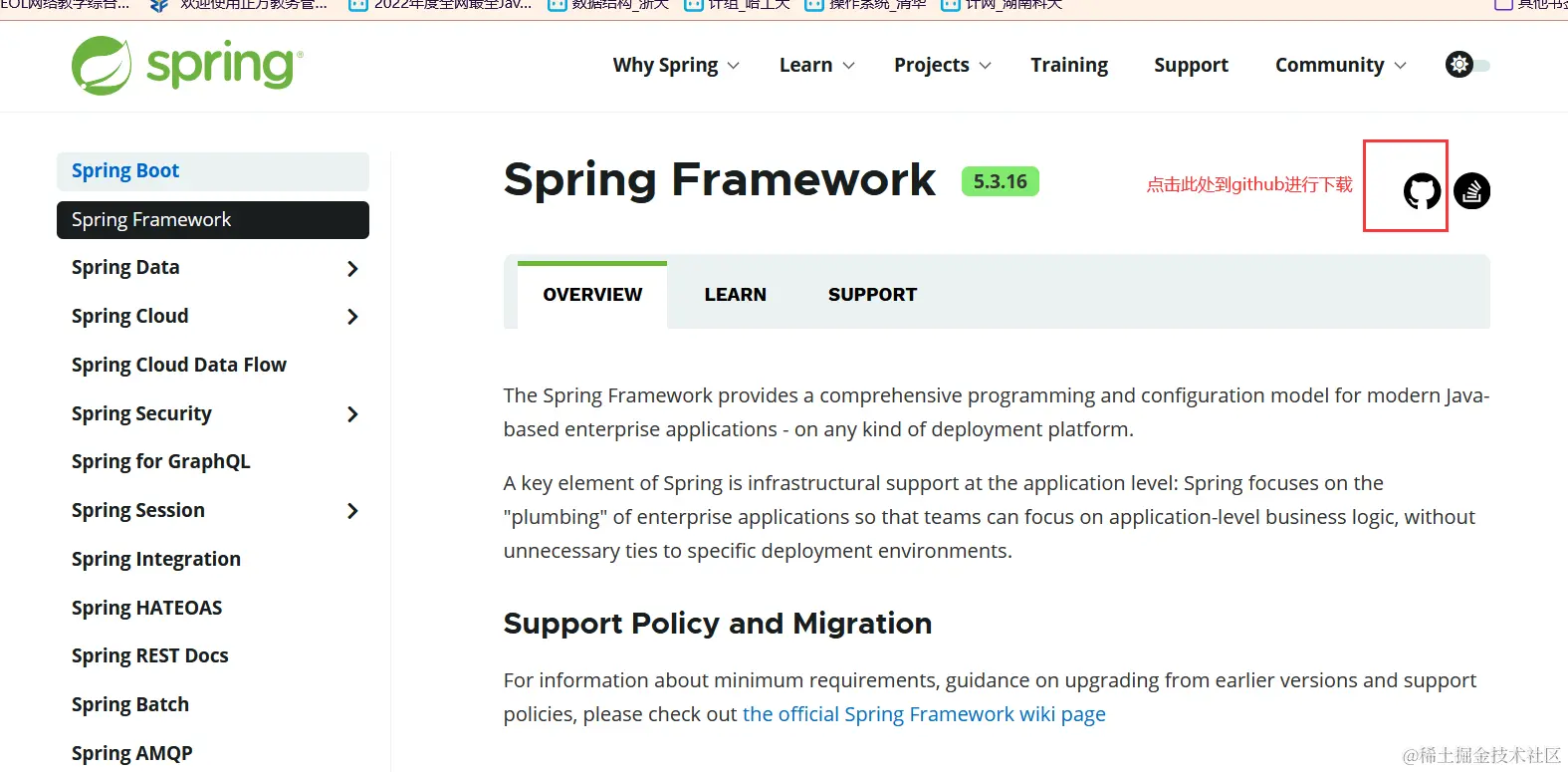Open Spring Batch project link
1568x772 pixels.
pos(130,704)
